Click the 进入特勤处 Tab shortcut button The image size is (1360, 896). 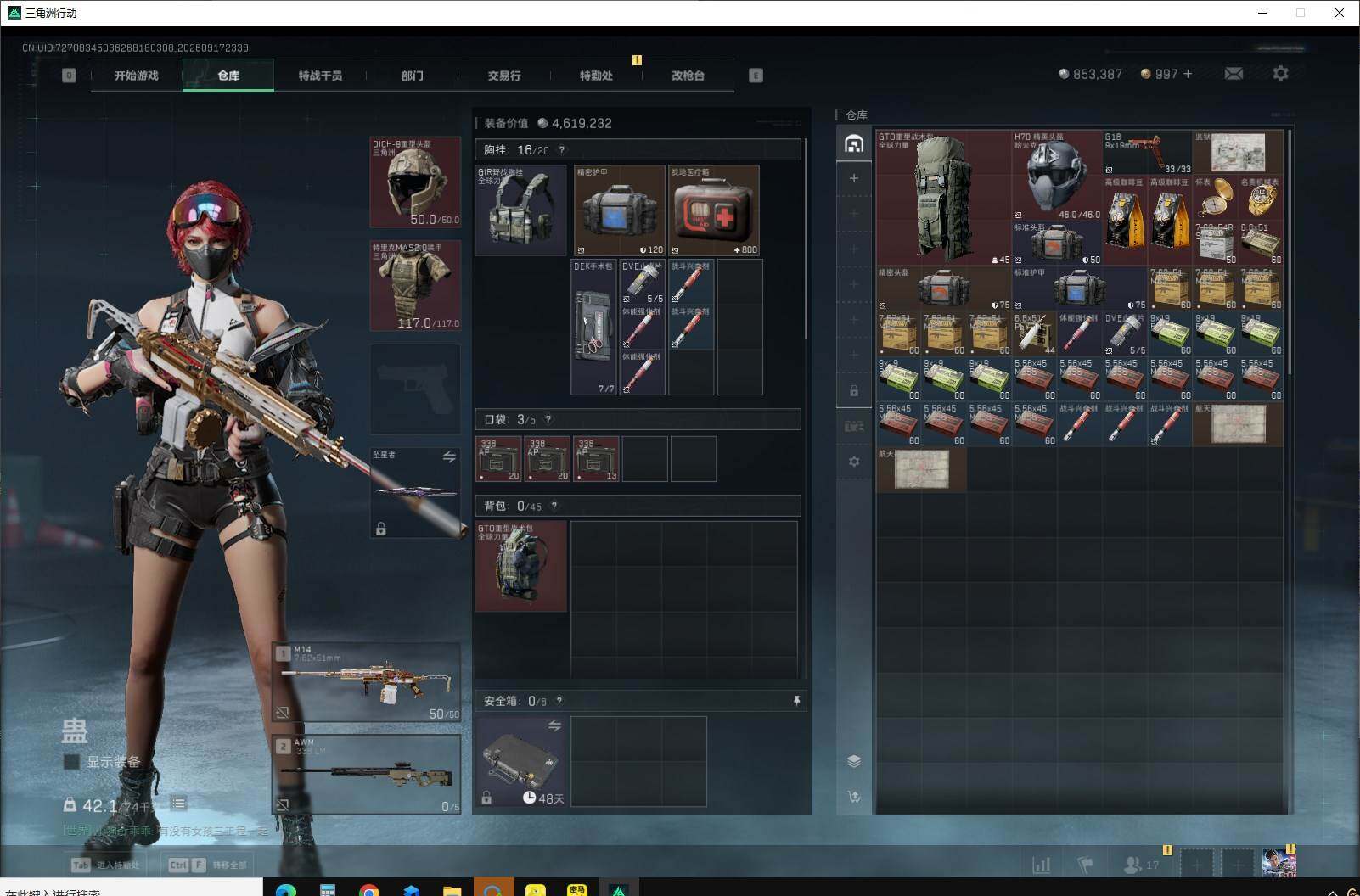click(x=105, y=865)
